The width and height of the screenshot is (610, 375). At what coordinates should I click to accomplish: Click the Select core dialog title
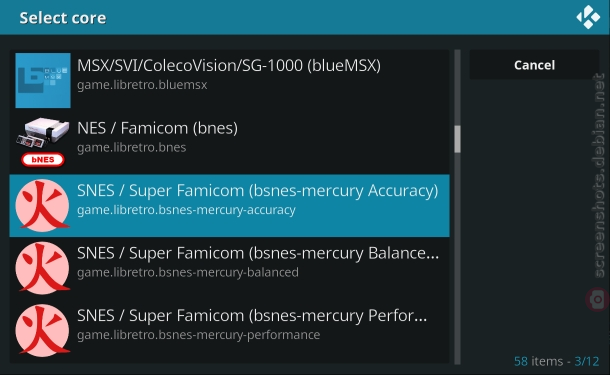pyautogui.click(x=63, y=18)
